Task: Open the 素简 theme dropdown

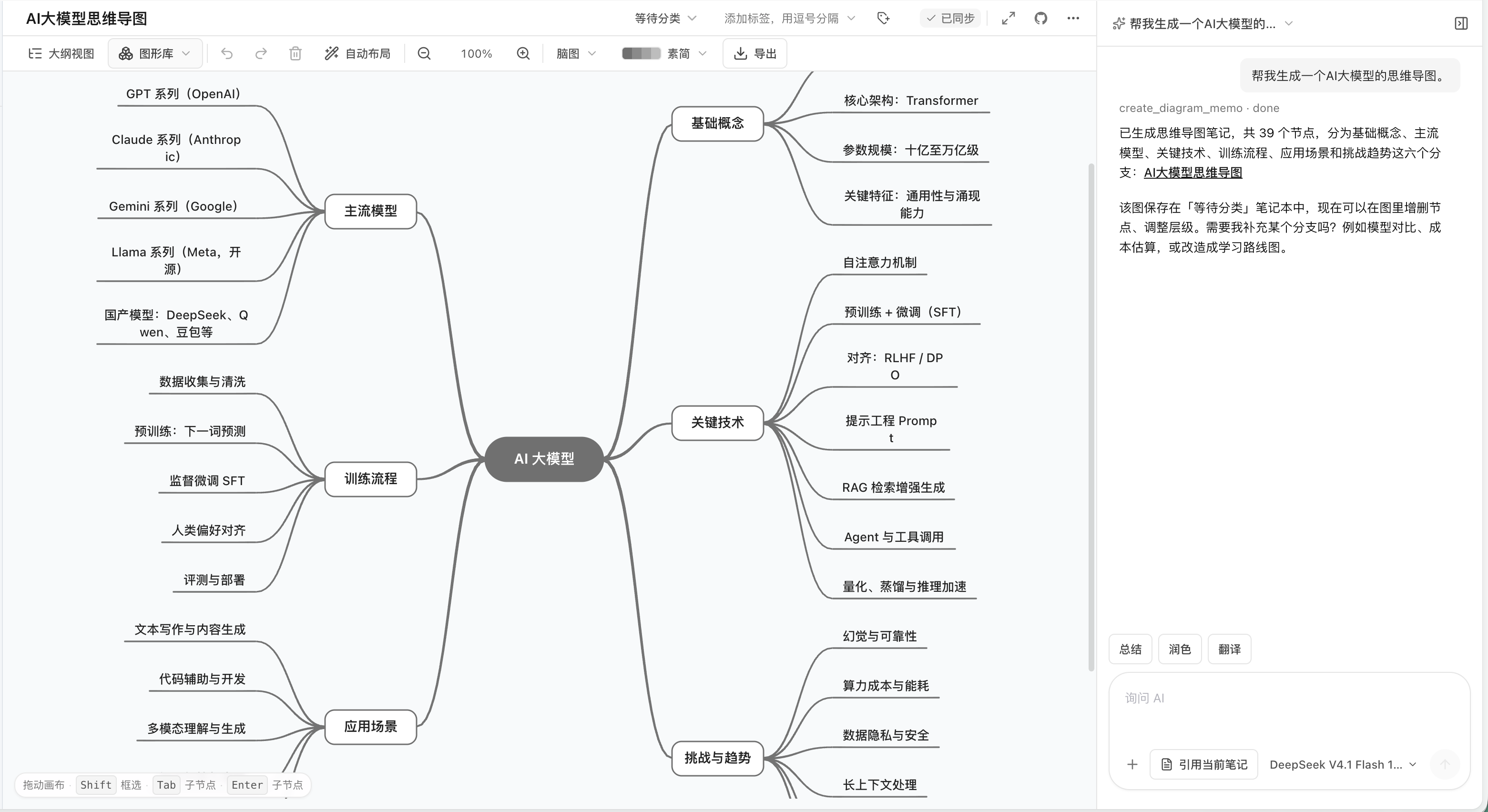Action: click(687, 54)
